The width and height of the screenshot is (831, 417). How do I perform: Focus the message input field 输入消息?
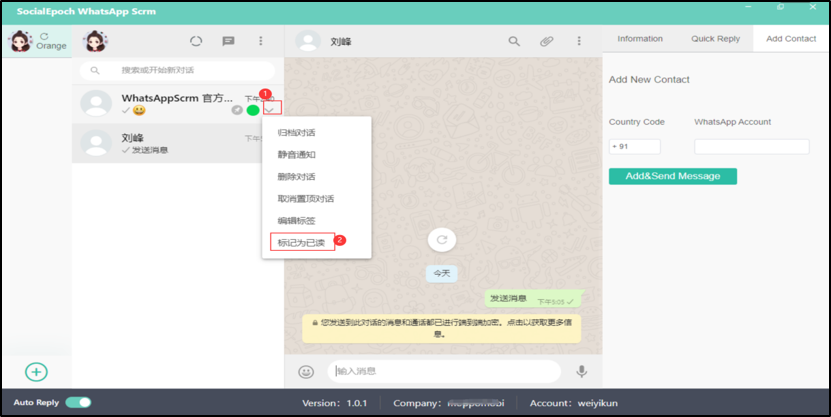point(444,371)
